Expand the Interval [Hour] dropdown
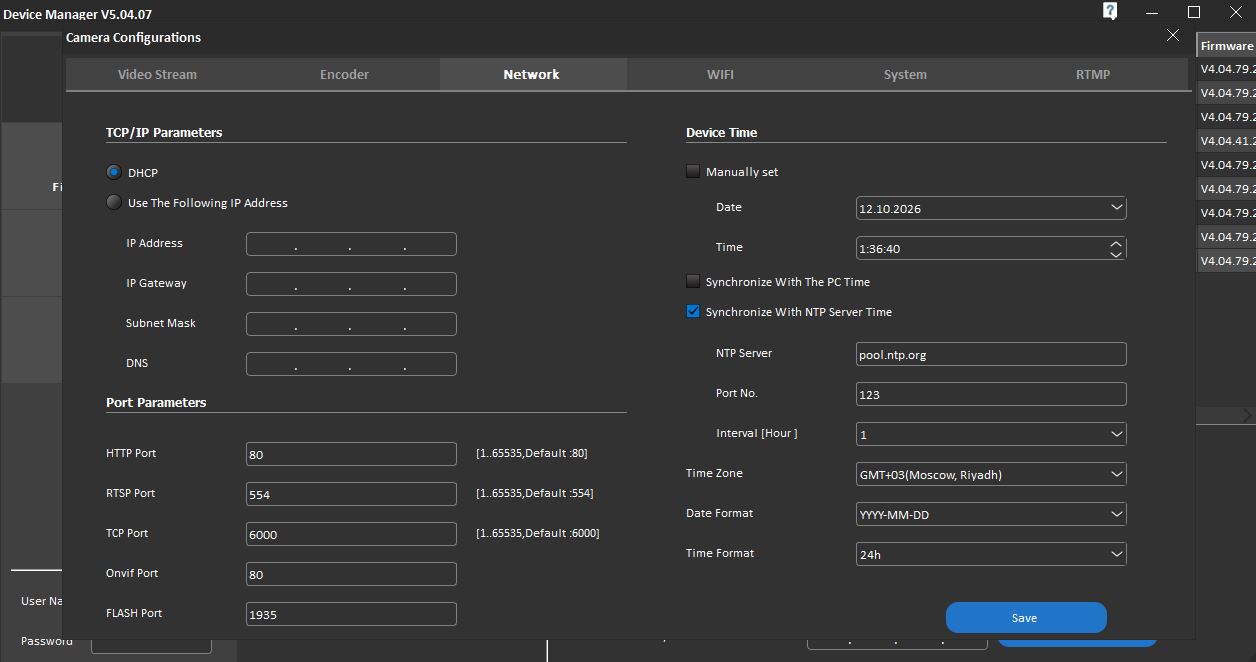1256x662 pixels. pos(1116,434)
